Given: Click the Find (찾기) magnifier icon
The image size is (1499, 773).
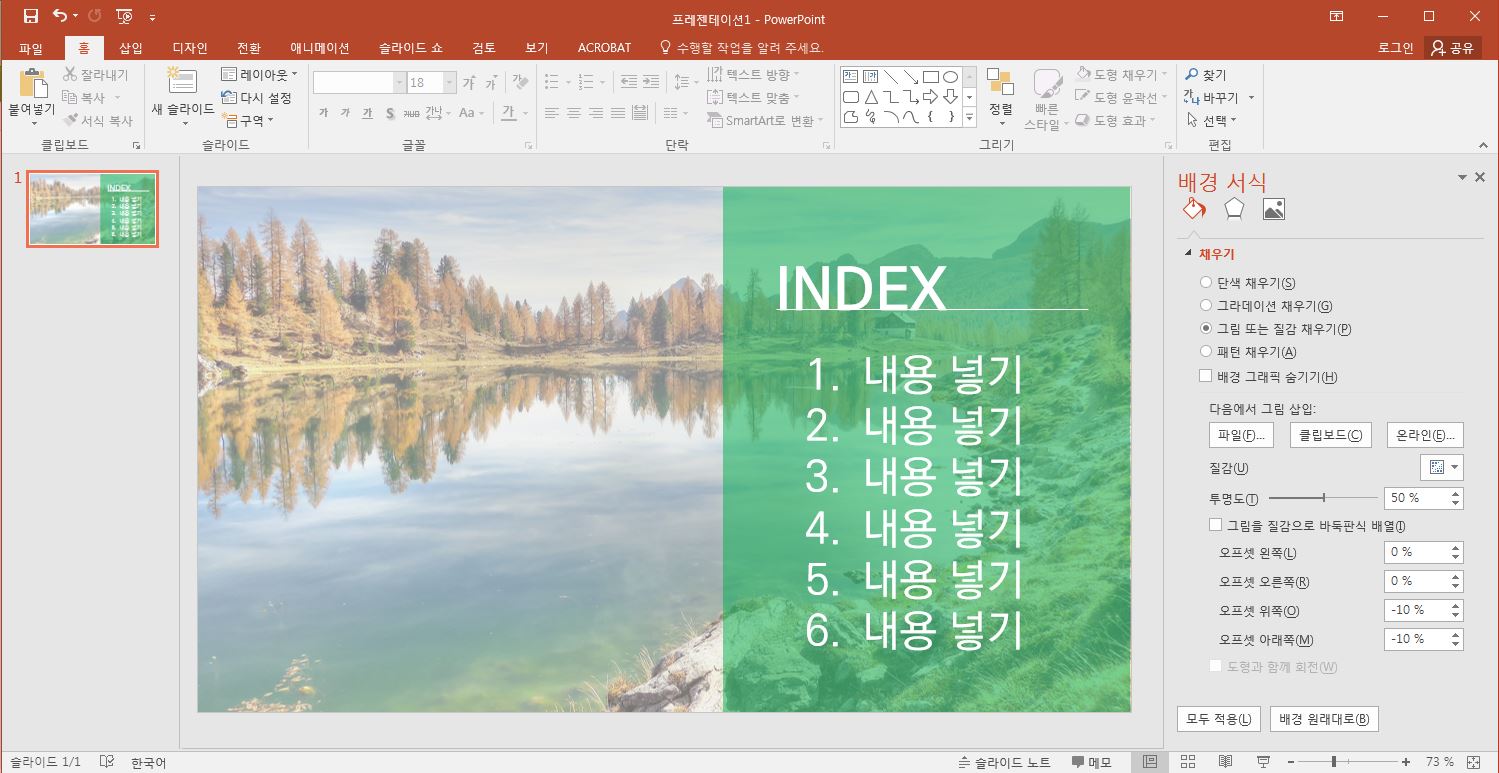Looking at the screenshot, I should 1191,75.
